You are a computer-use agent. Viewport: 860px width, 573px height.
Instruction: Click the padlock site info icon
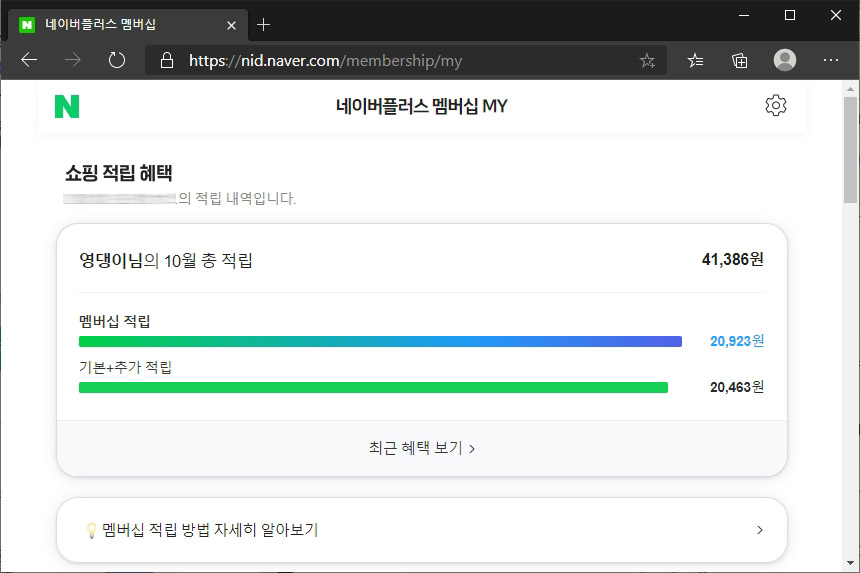[x=167, y=60]
